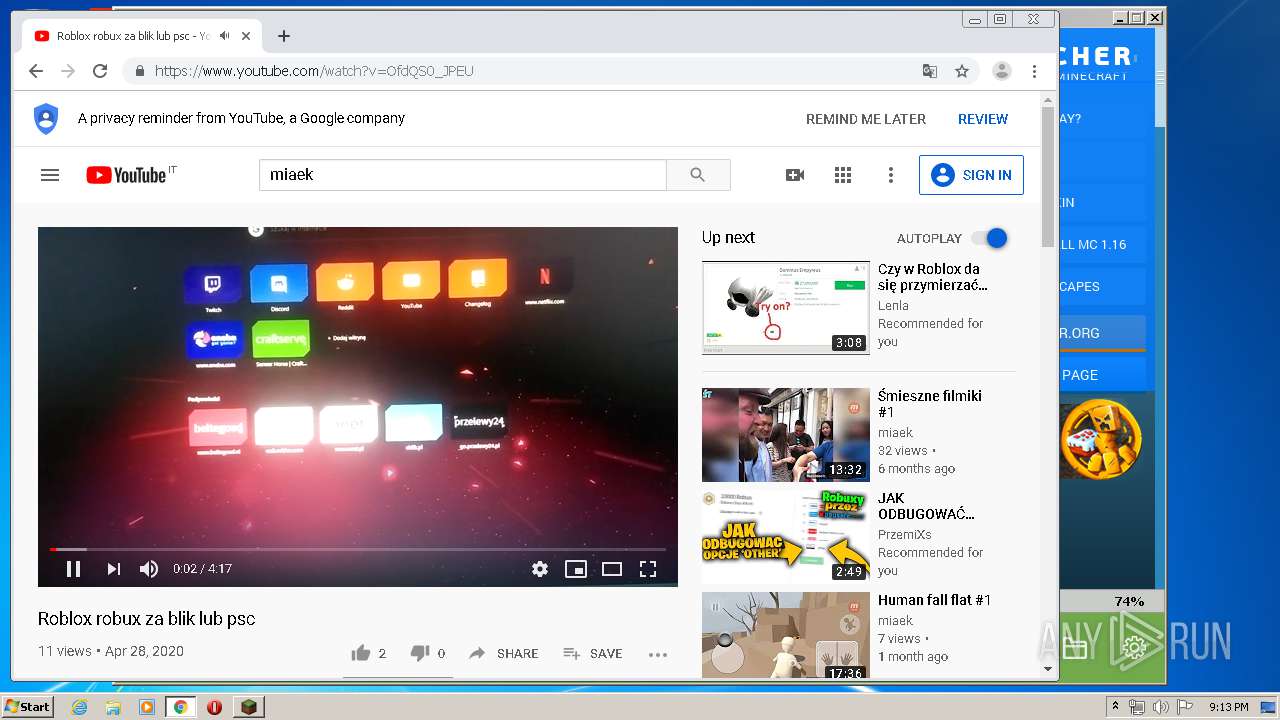Pause the video
Image resolution: width=1280 pixels, height=720 pixels.
[x=73, y=569]
